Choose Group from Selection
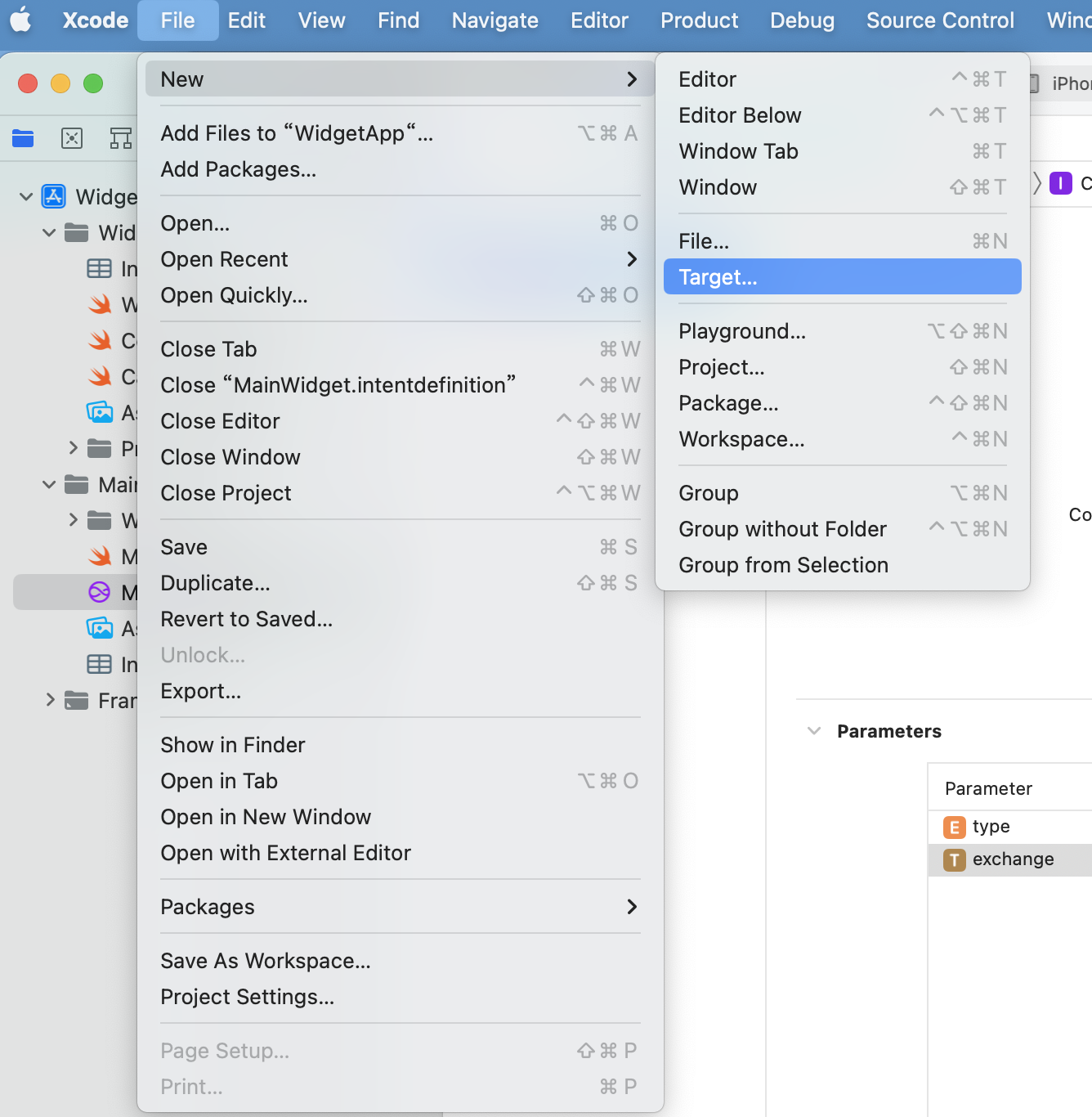 coord(843,564)
